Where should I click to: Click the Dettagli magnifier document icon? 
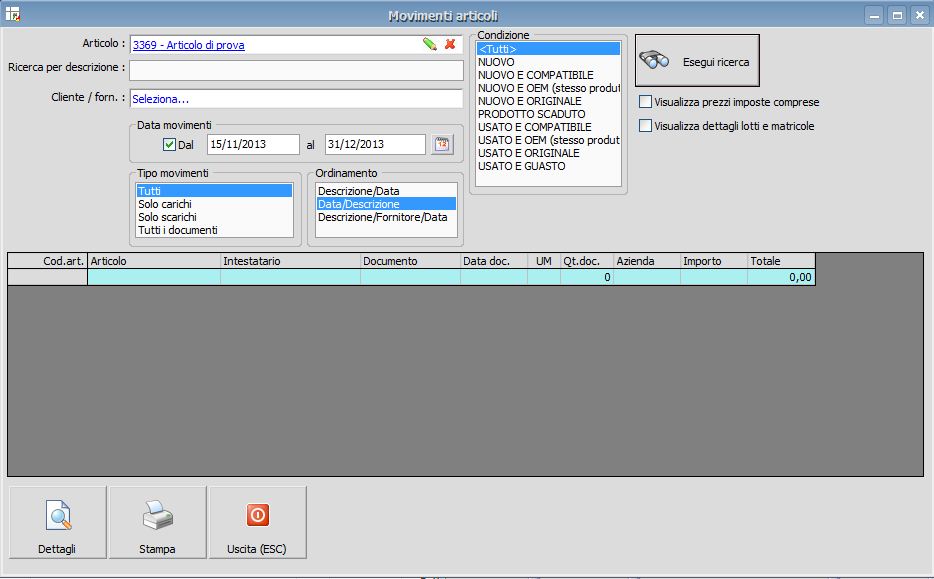click(x=58, y=515)
